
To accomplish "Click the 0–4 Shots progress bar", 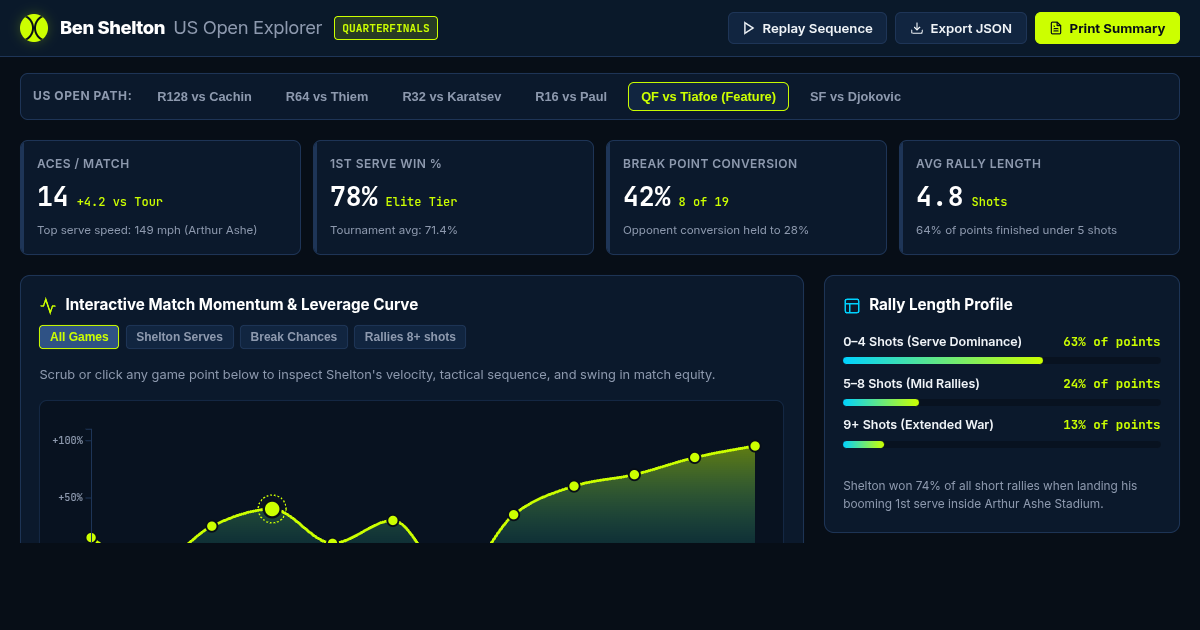I will 1002,360.
